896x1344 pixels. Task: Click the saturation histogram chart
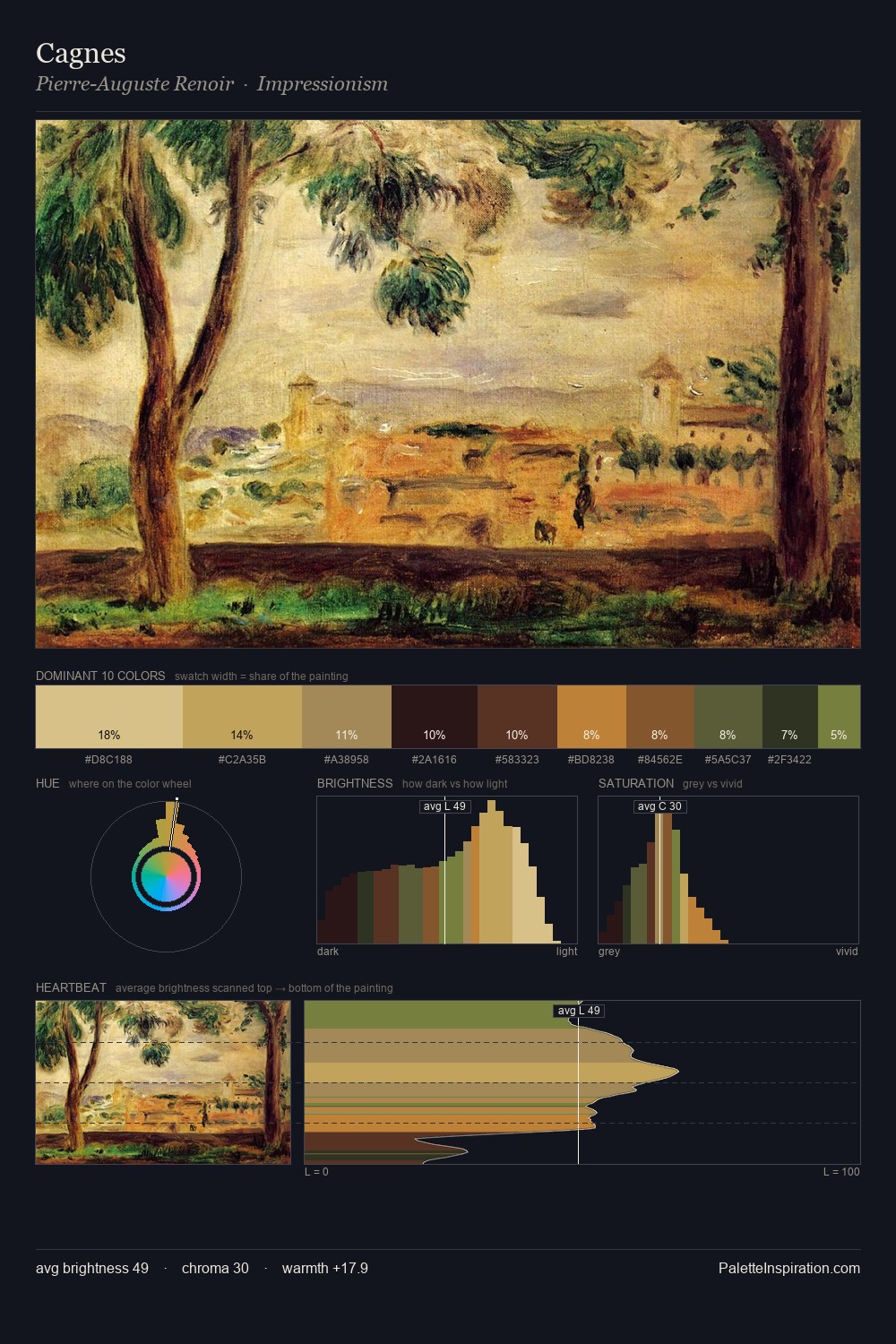click(x=728, y=869)
